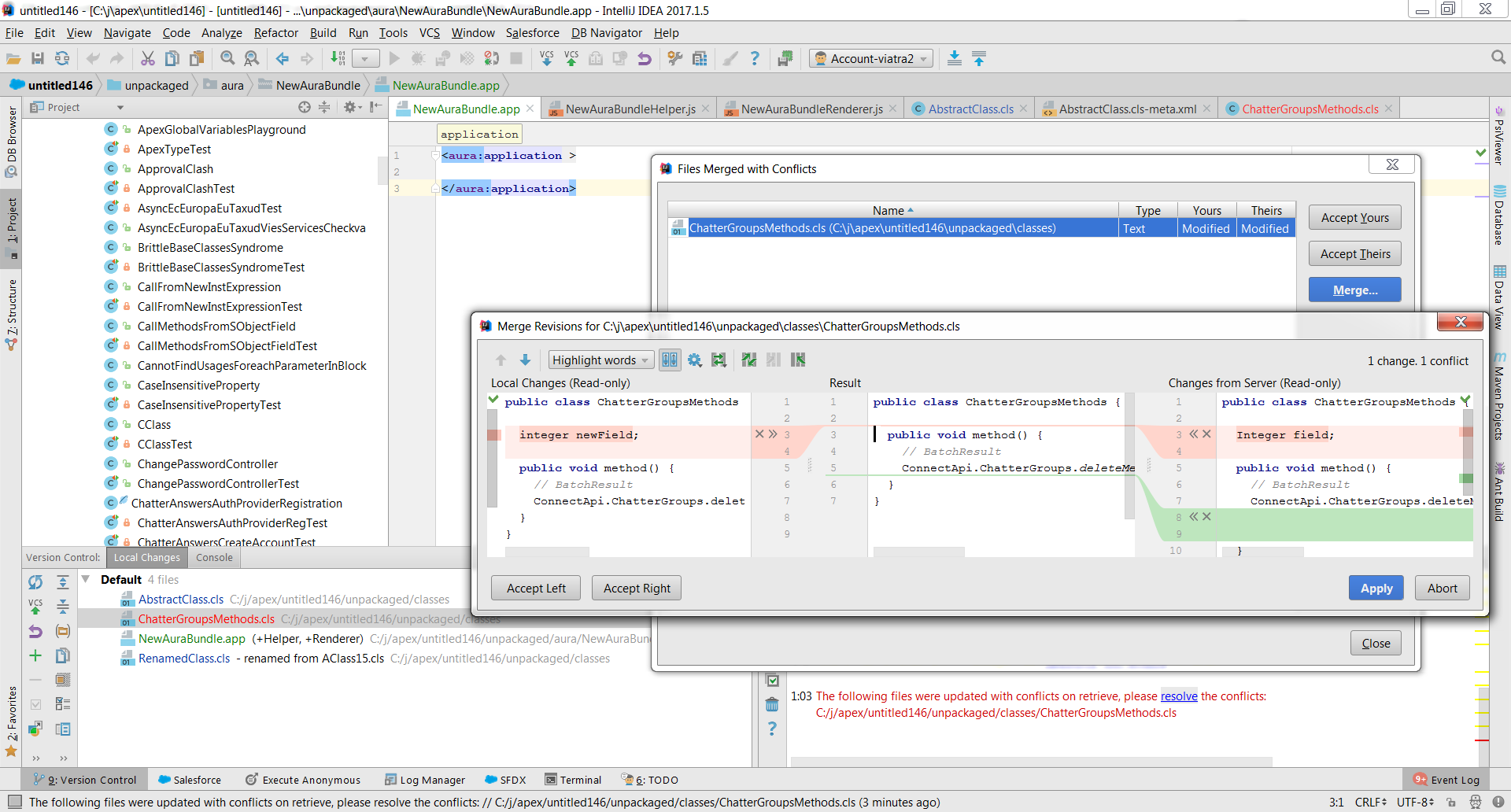This screenshot has height=812, width=1511.
Task: Click Collapse All icon in Project panel
Action: click(x=324, y=107)
